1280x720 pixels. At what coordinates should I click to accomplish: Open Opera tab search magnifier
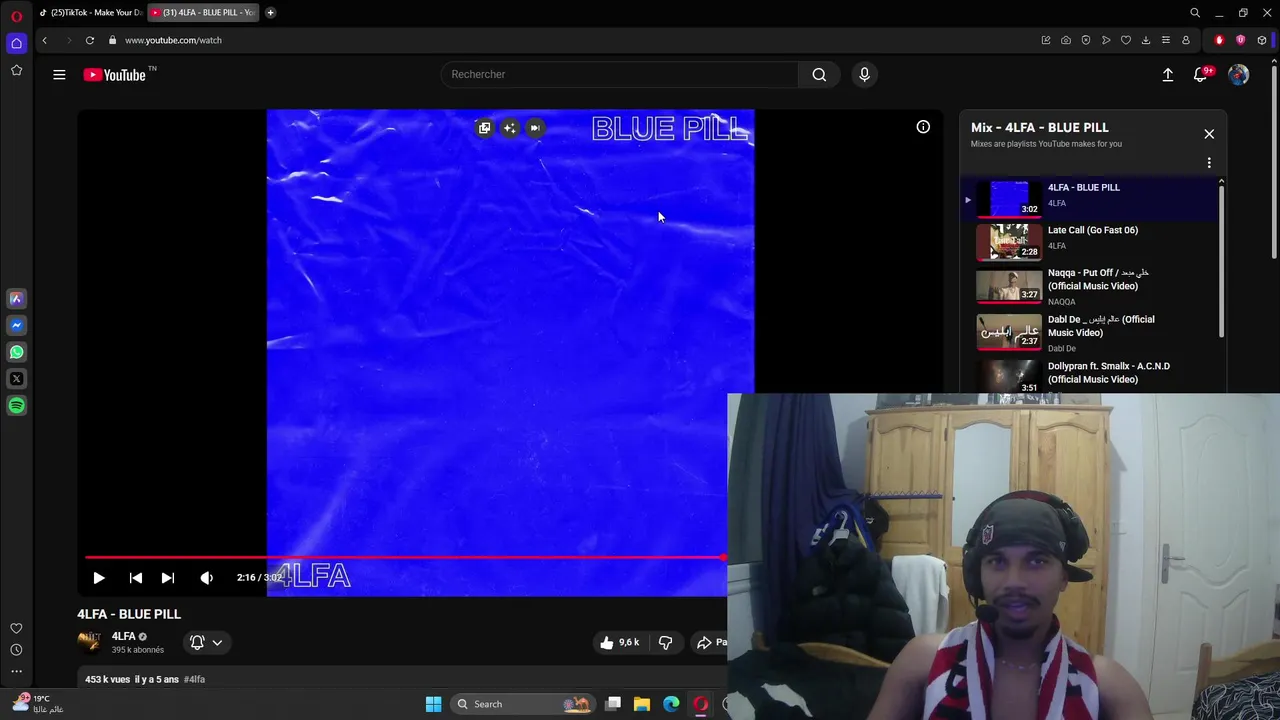(x=1195, y=13)
